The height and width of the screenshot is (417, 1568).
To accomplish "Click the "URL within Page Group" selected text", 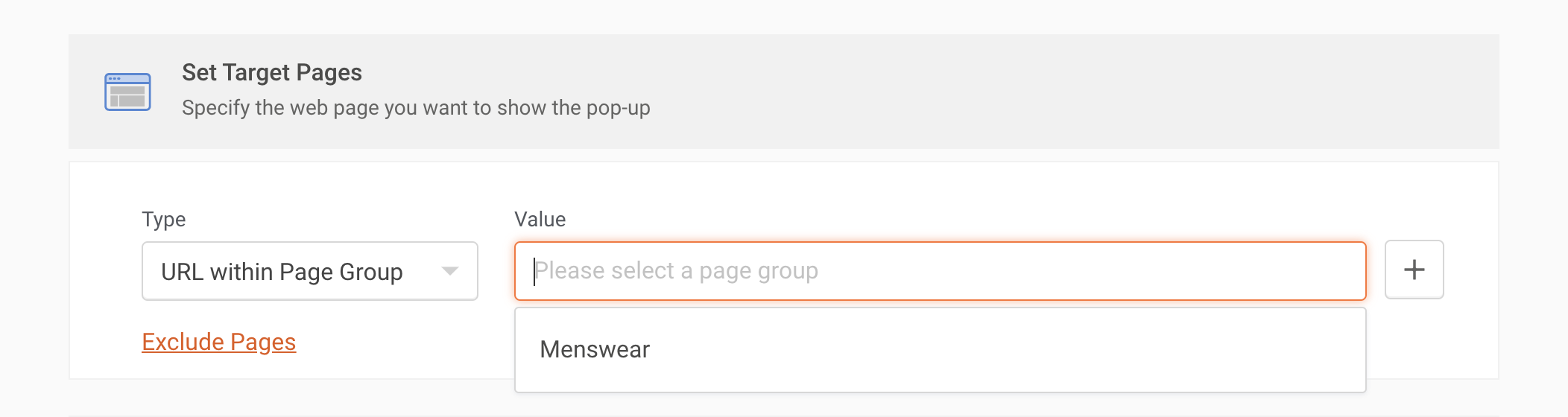I will (x=282, y=272).
